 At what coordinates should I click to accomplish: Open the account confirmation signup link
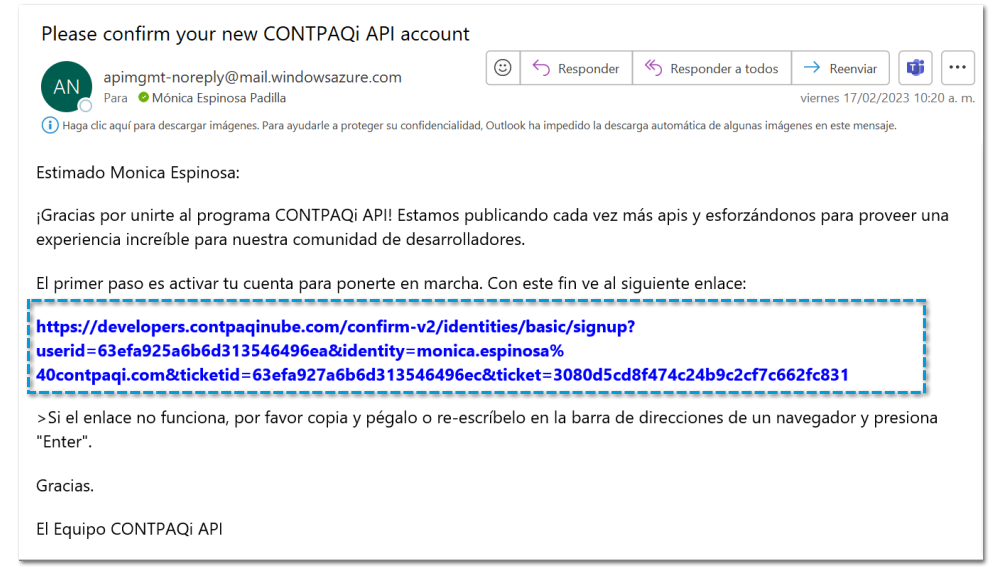point(442,350)
